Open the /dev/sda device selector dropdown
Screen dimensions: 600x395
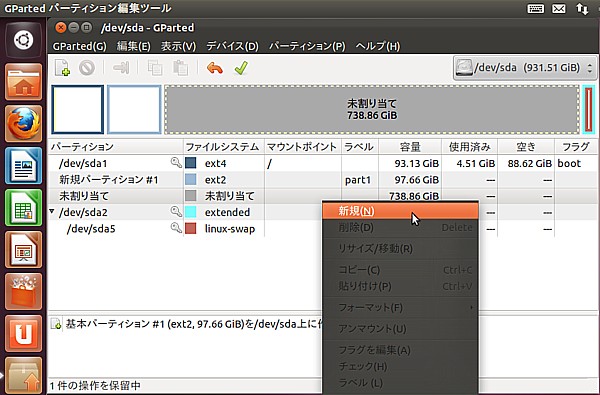click(524, 68)
